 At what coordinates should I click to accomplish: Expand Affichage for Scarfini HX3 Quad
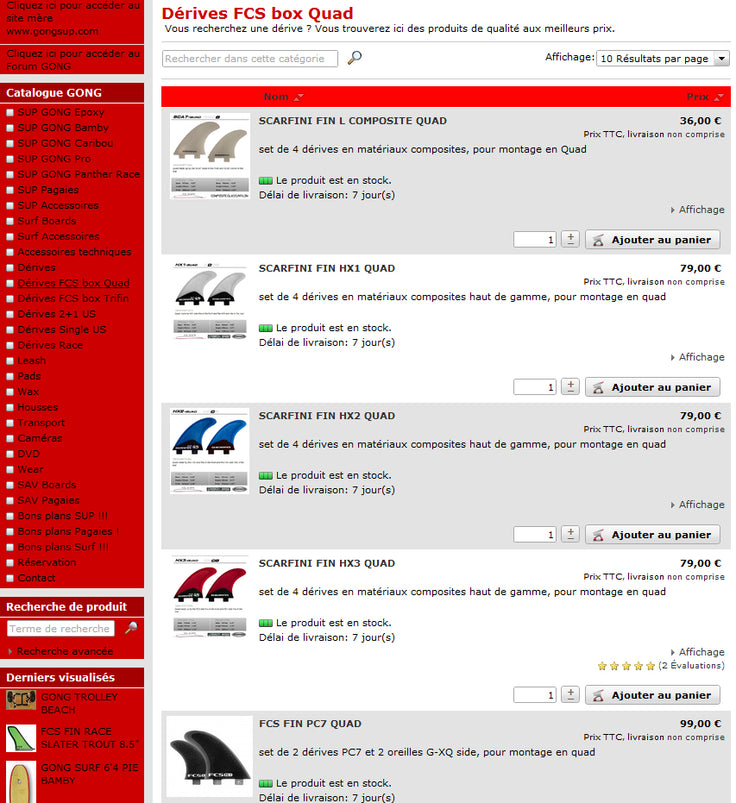[698, 652]
